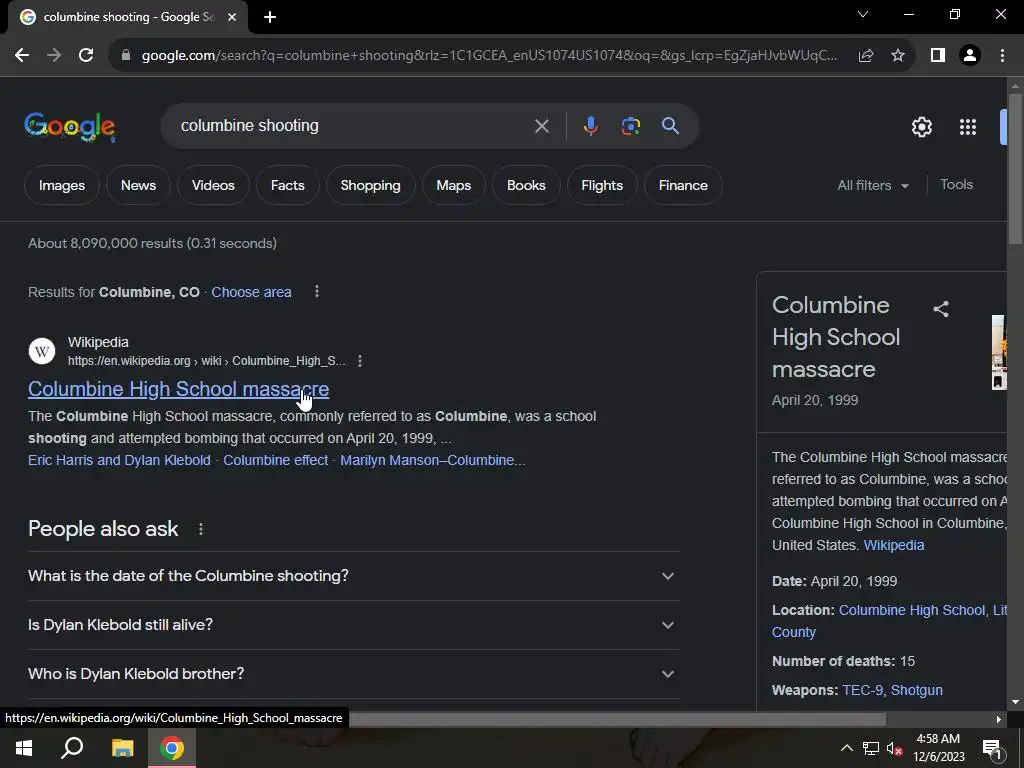The width and height of the screenshot is (1024, 768).
Task: Open Windows taskbar search
Action: pos(72,748)
